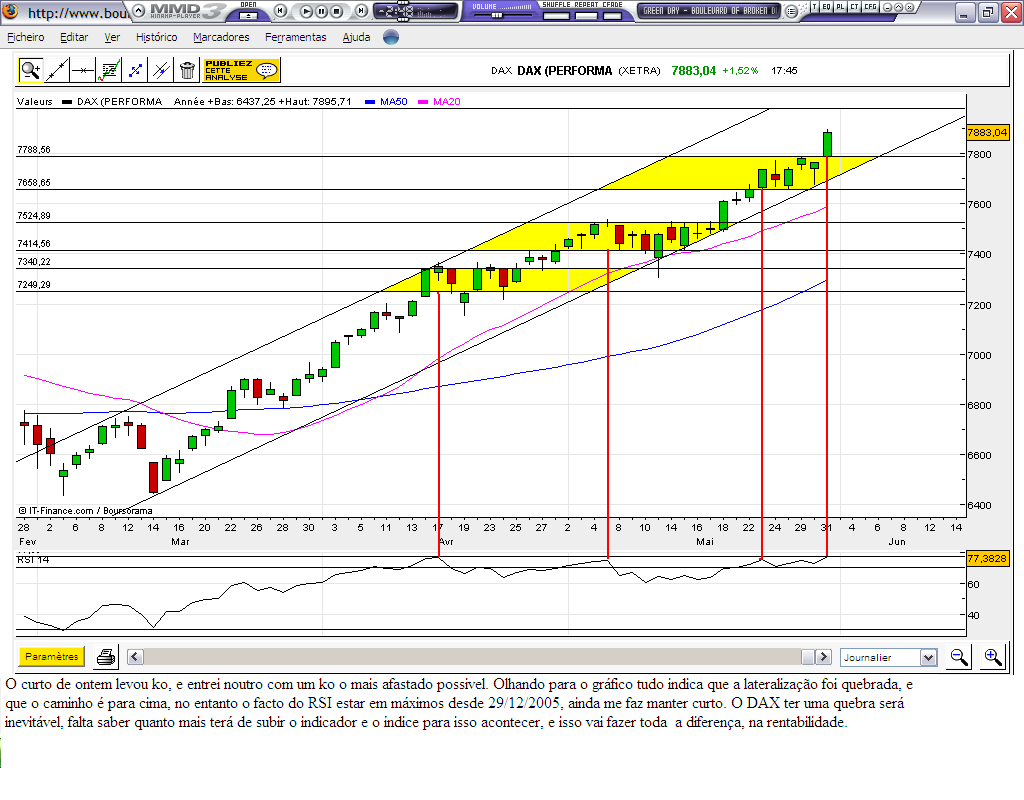Click the 7788,56 level label
Screen dimensions: 1024x800
[34, 150]
